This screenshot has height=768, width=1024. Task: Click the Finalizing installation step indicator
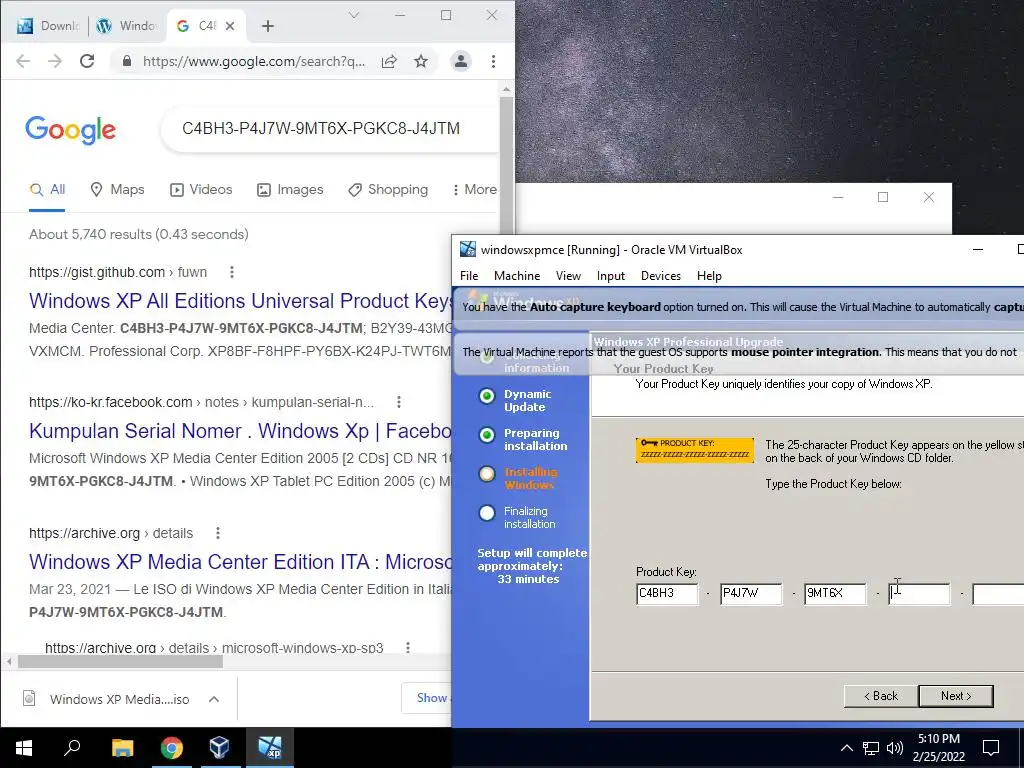[x=487, y=513]
